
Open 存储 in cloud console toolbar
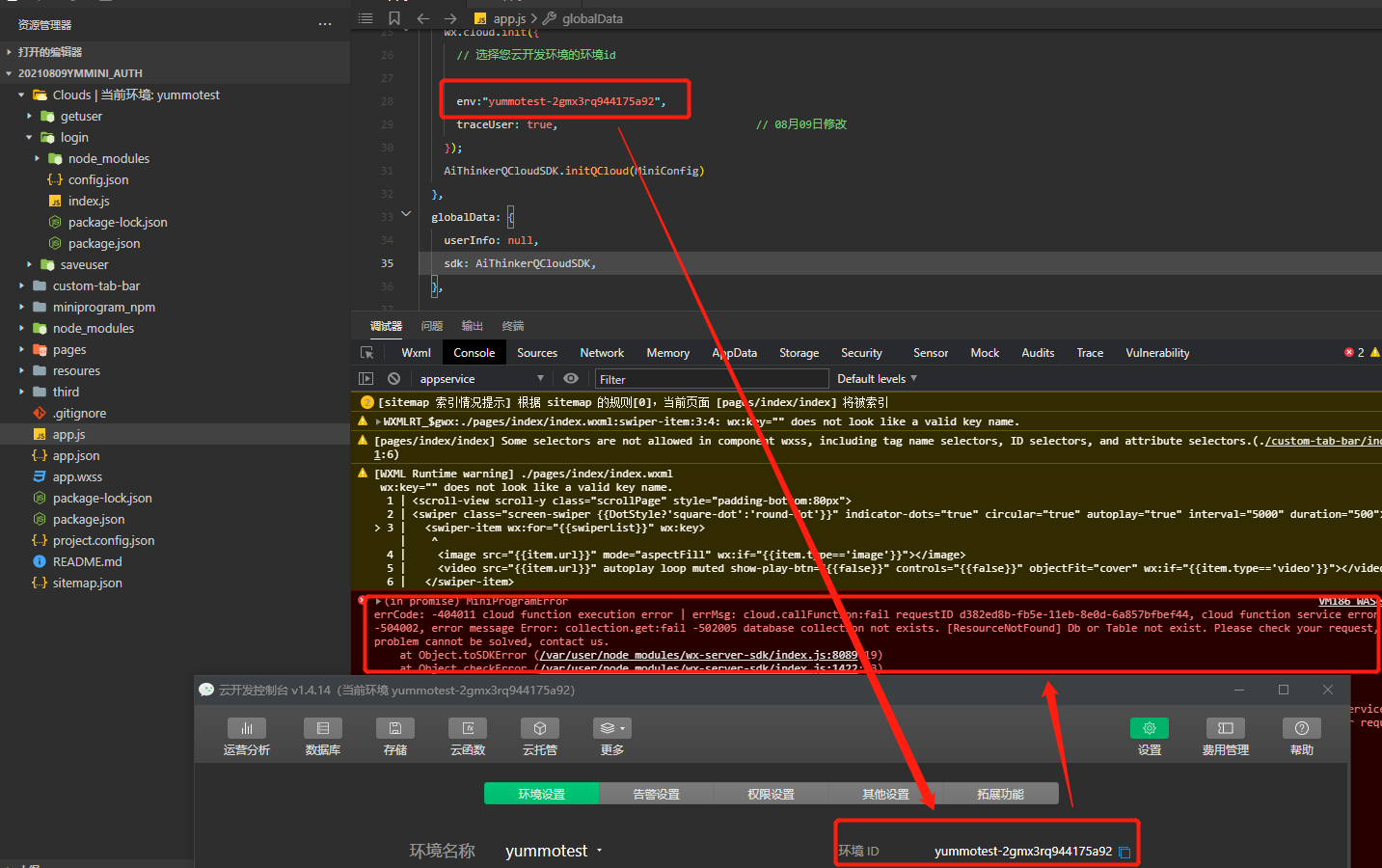(395, 737)
